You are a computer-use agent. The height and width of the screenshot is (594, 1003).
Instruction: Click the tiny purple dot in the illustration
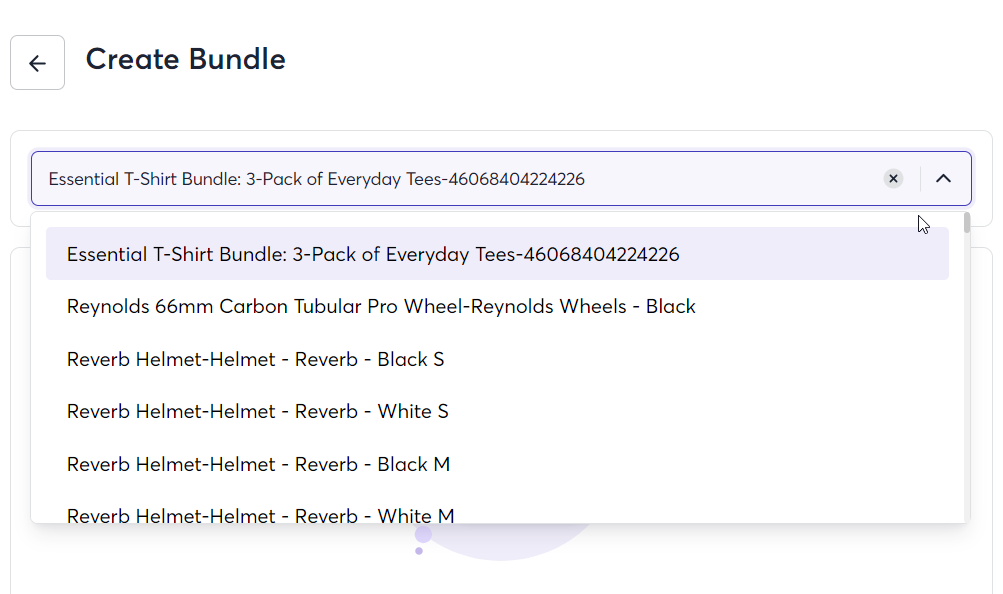pos(419,551)
